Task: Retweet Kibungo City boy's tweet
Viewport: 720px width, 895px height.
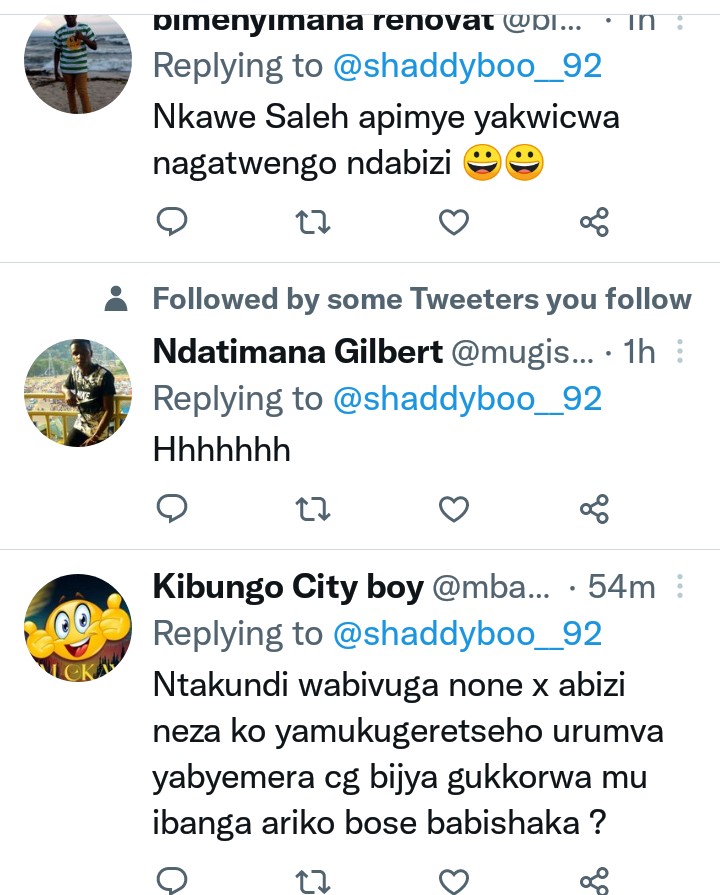Action: 314,880
